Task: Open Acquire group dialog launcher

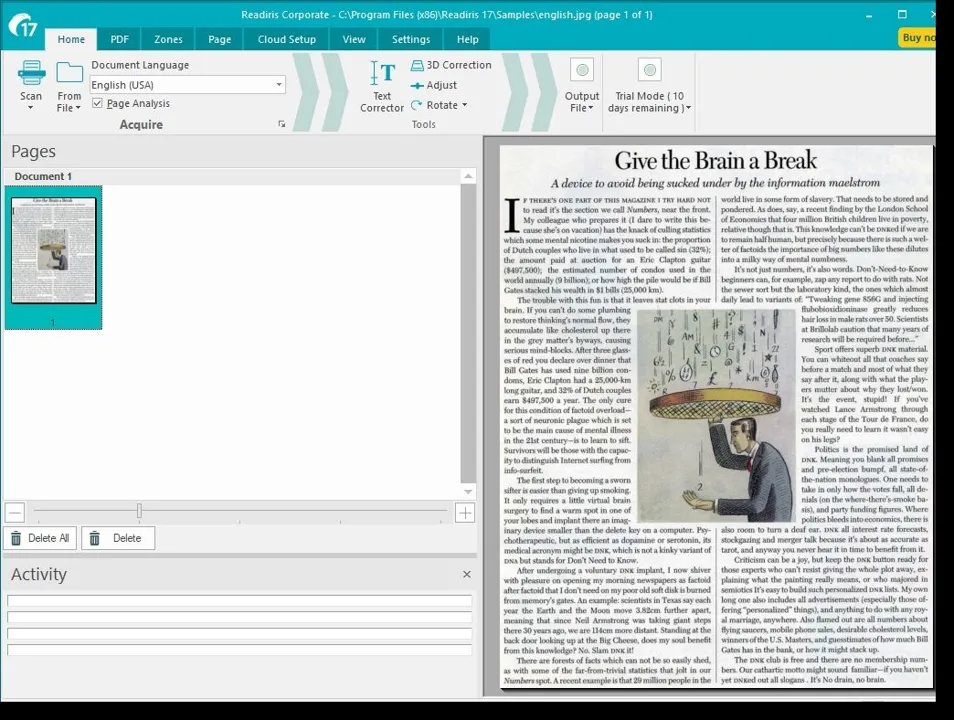Action: (282, 124)
